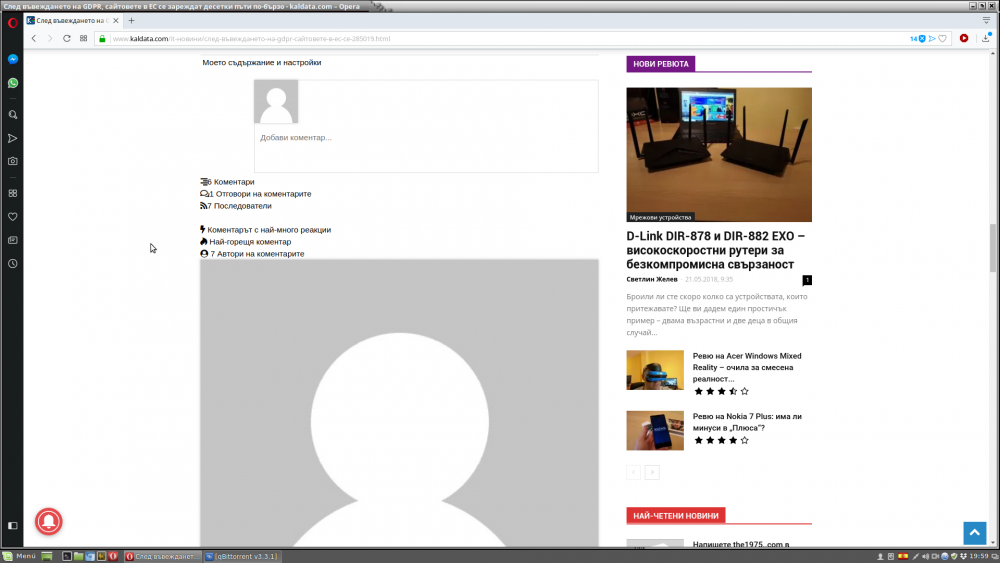Open My Flow from the sidebar
The height and width of the screenshot is (563, 1000).
pyautogui.click(x=13, y=138)
